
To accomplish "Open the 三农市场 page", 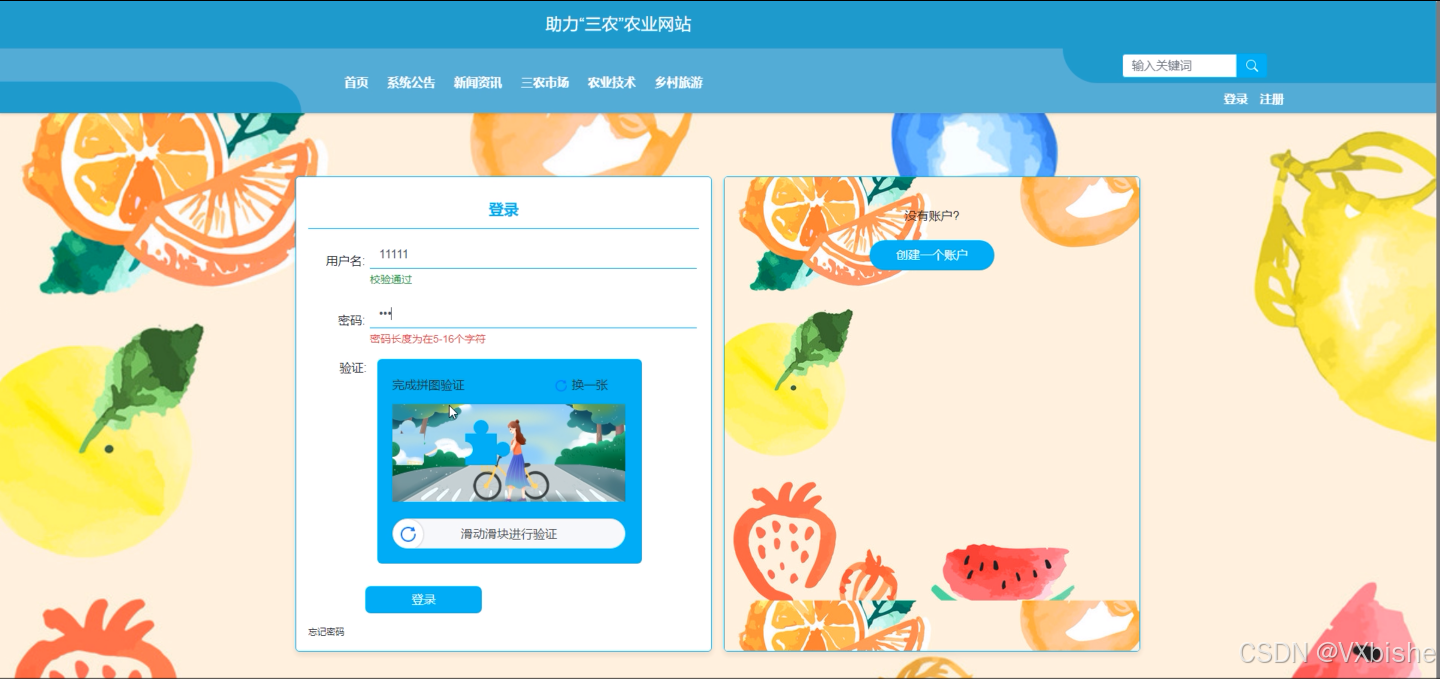I will click(545, 83).
